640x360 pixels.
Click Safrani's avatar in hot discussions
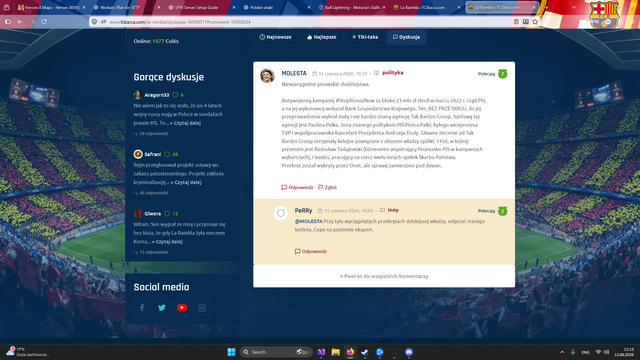[138, 154]
